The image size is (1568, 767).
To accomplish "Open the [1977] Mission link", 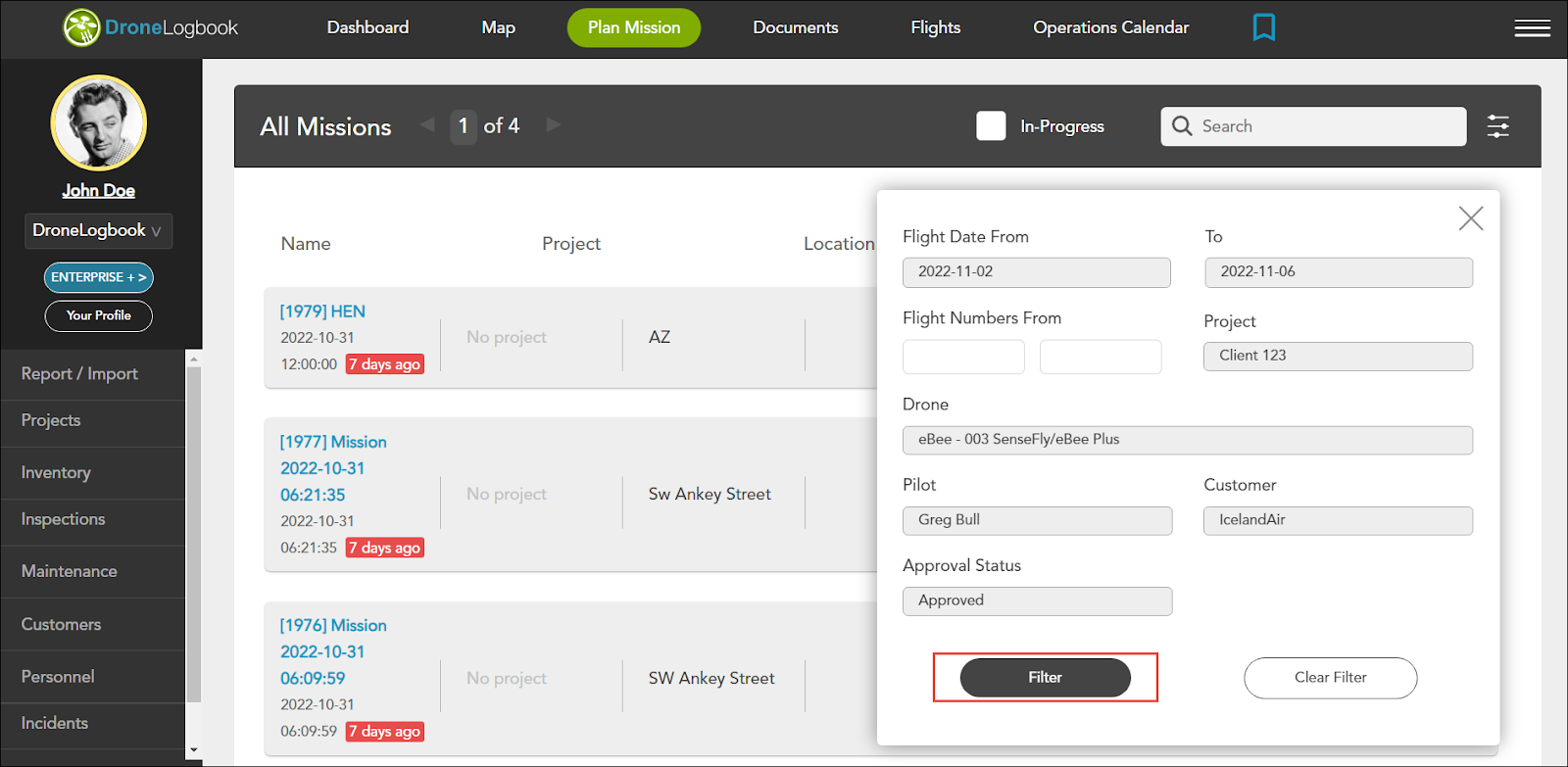I will click(x=333, y=468).
